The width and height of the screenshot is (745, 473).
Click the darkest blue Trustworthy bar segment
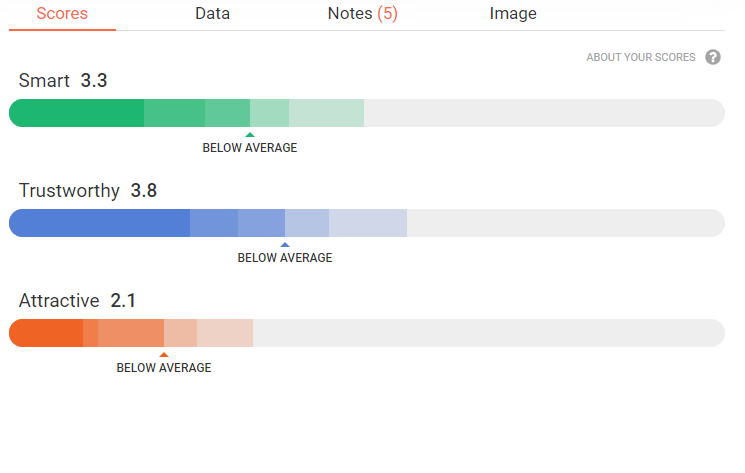pyautogui.click(x=100, y=223)
